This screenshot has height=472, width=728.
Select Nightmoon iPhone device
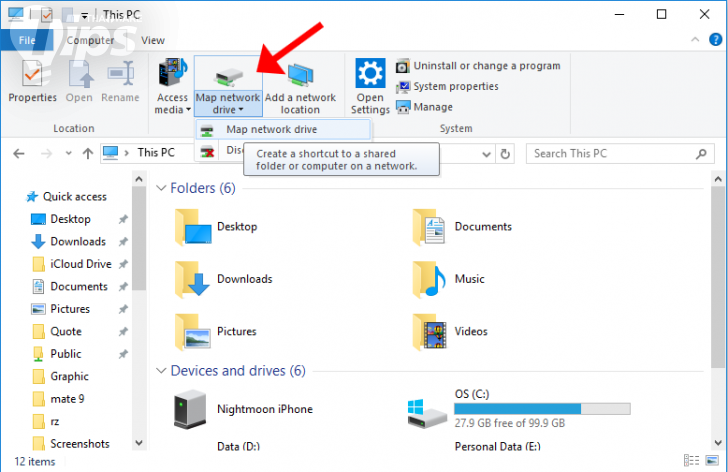tap(243, 409)
